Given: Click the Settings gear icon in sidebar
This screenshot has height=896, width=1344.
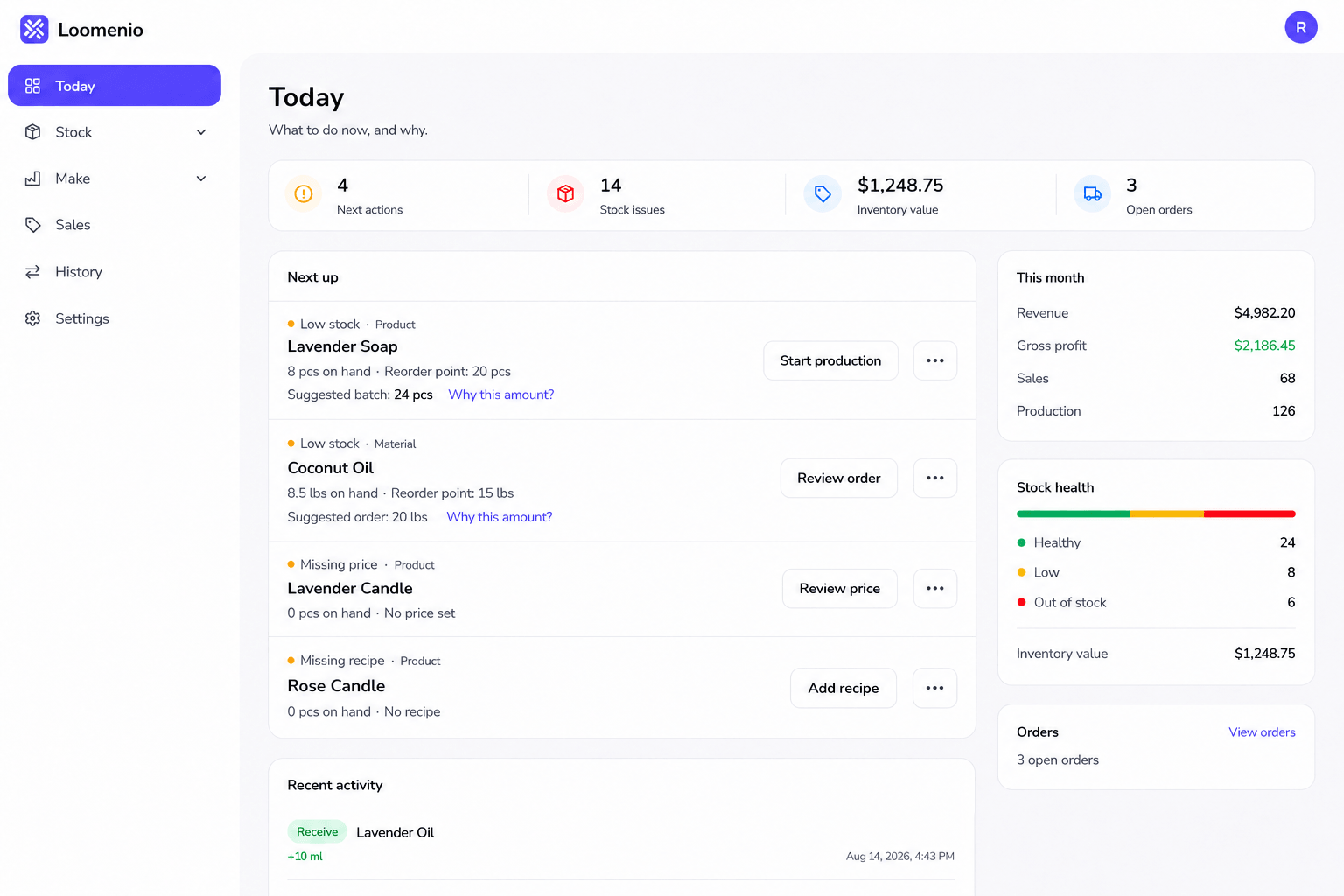Looking at the screenshot, I should [32, 318].
